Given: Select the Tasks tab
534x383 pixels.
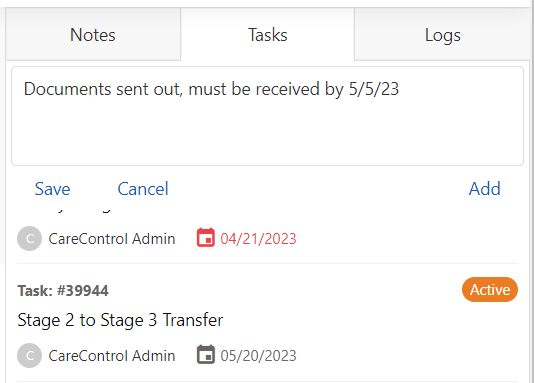Looking at the screenshot, I should pyautogui.click(x=268, y=35).
